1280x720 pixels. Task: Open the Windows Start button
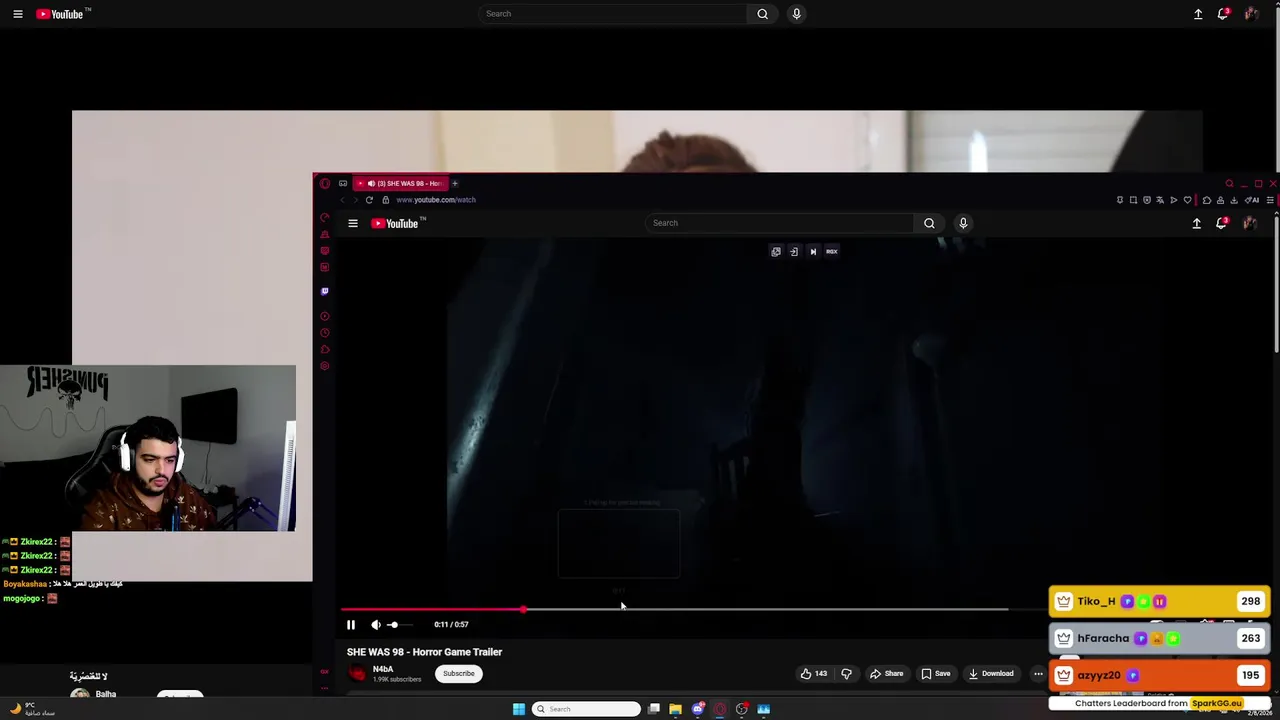518,709
